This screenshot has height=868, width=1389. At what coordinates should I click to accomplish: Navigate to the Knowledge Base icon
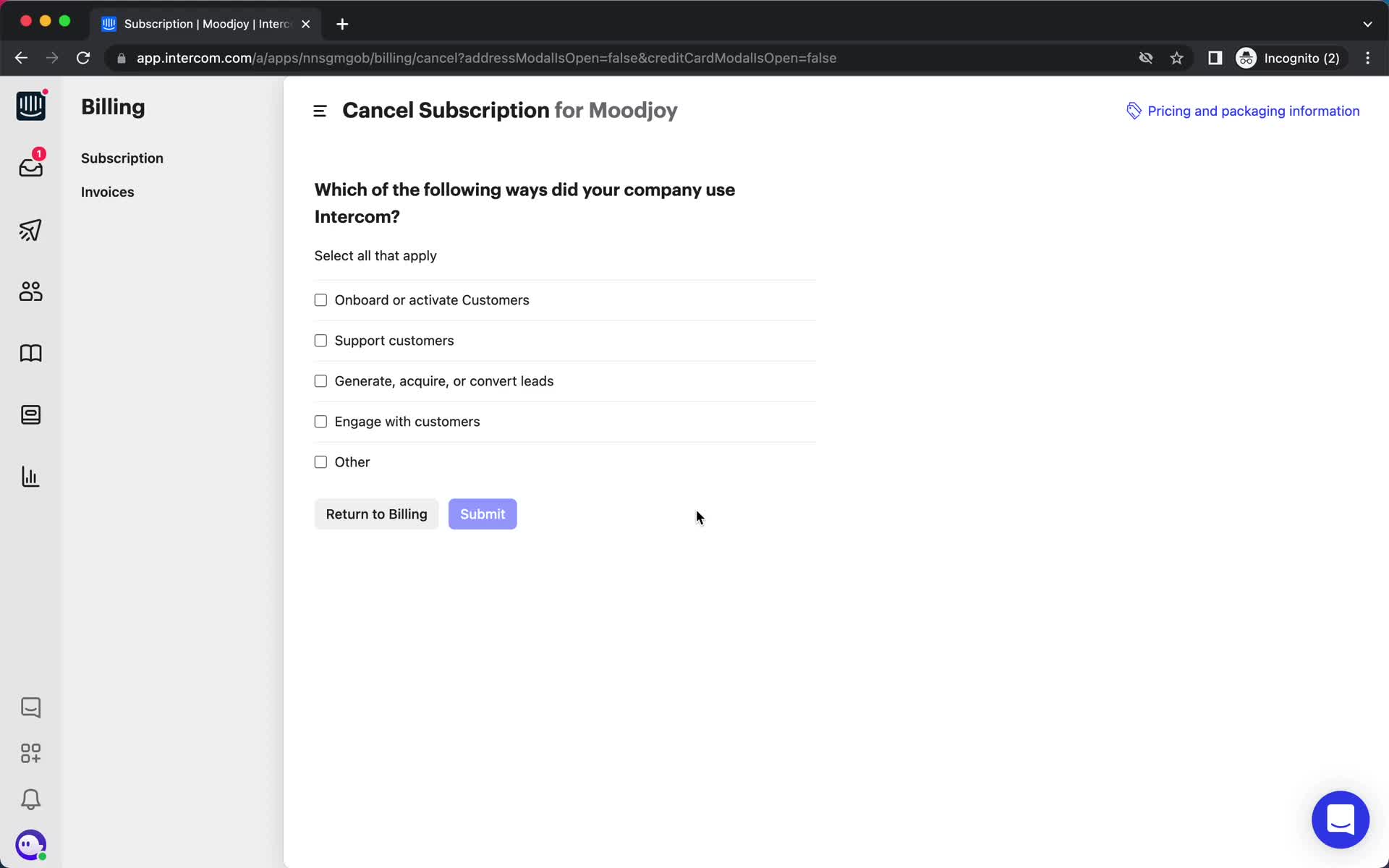pyautogui.click(x=30, y=353)
